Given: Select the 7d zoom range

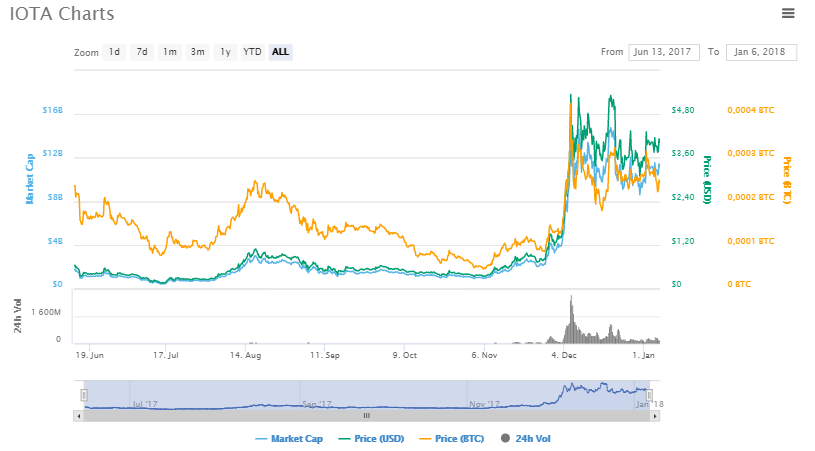Looking at the screenshot, I should [142, 52].
